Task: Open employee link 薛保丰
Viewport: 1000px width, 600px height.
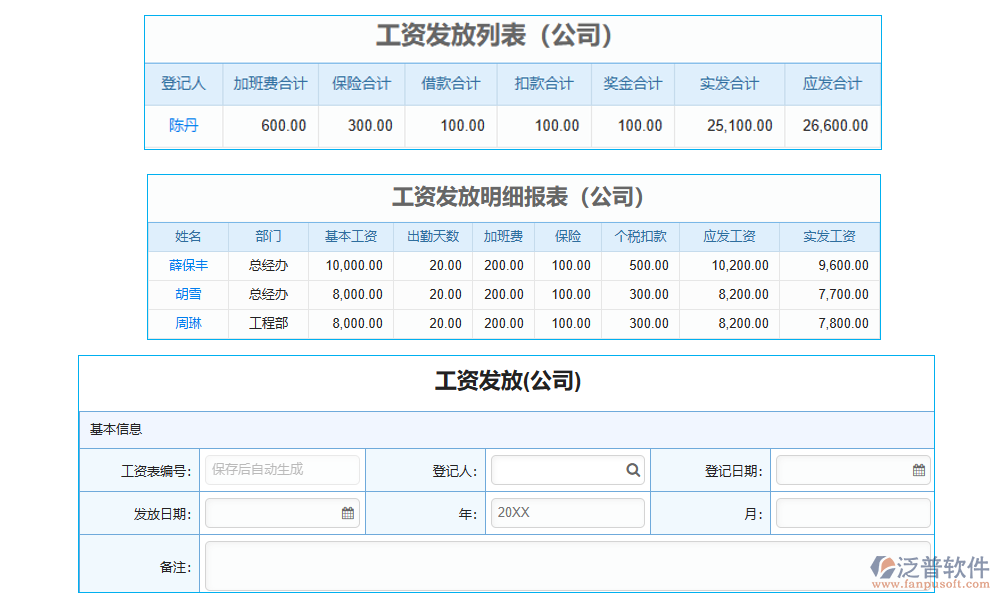Action: pyautogui.click(x=188, y=266)
